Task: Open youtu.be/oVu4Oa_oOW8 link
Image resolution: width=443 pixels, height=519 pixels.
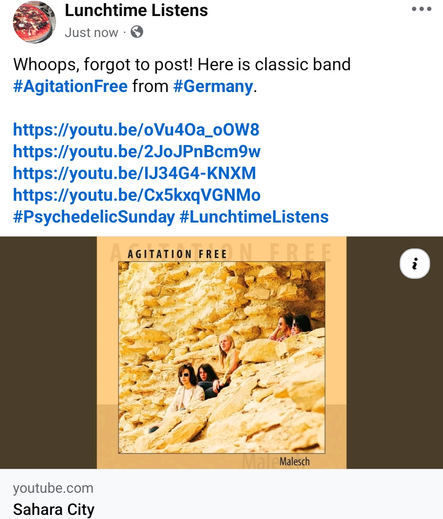Action: point(136,130)
